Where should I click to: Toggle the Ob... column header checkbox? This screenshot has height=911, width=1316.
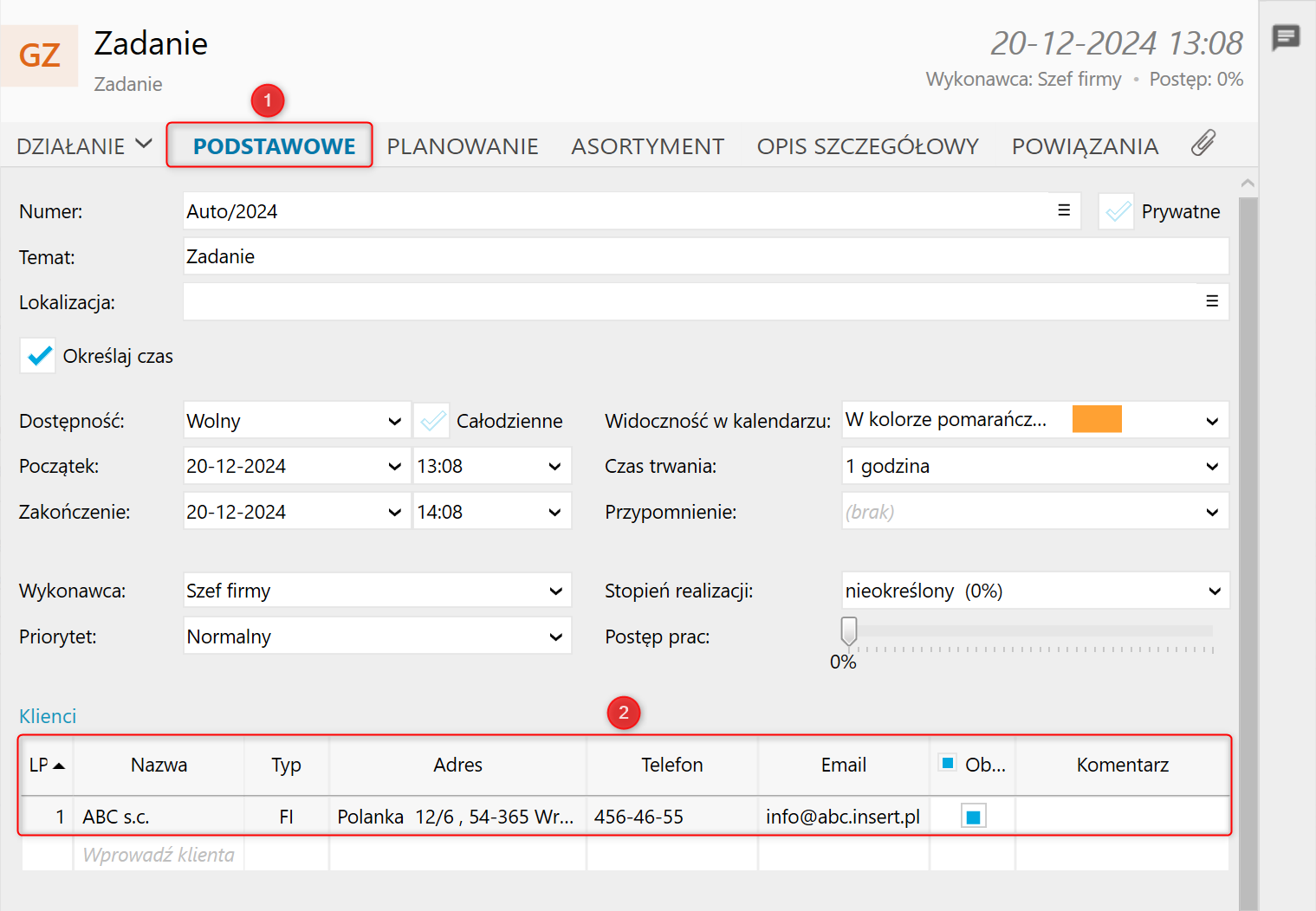pos(948,763)
